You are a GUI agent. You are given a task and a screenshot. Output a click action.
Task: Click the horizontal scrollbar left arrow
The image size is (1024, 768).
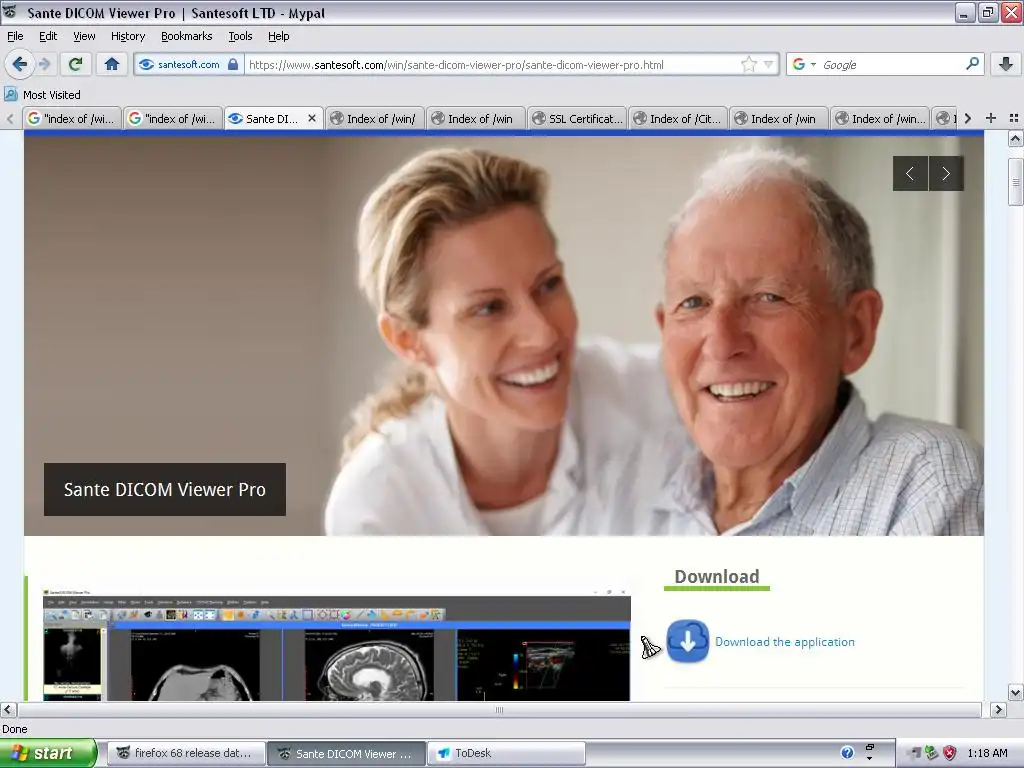coord(8,709)
